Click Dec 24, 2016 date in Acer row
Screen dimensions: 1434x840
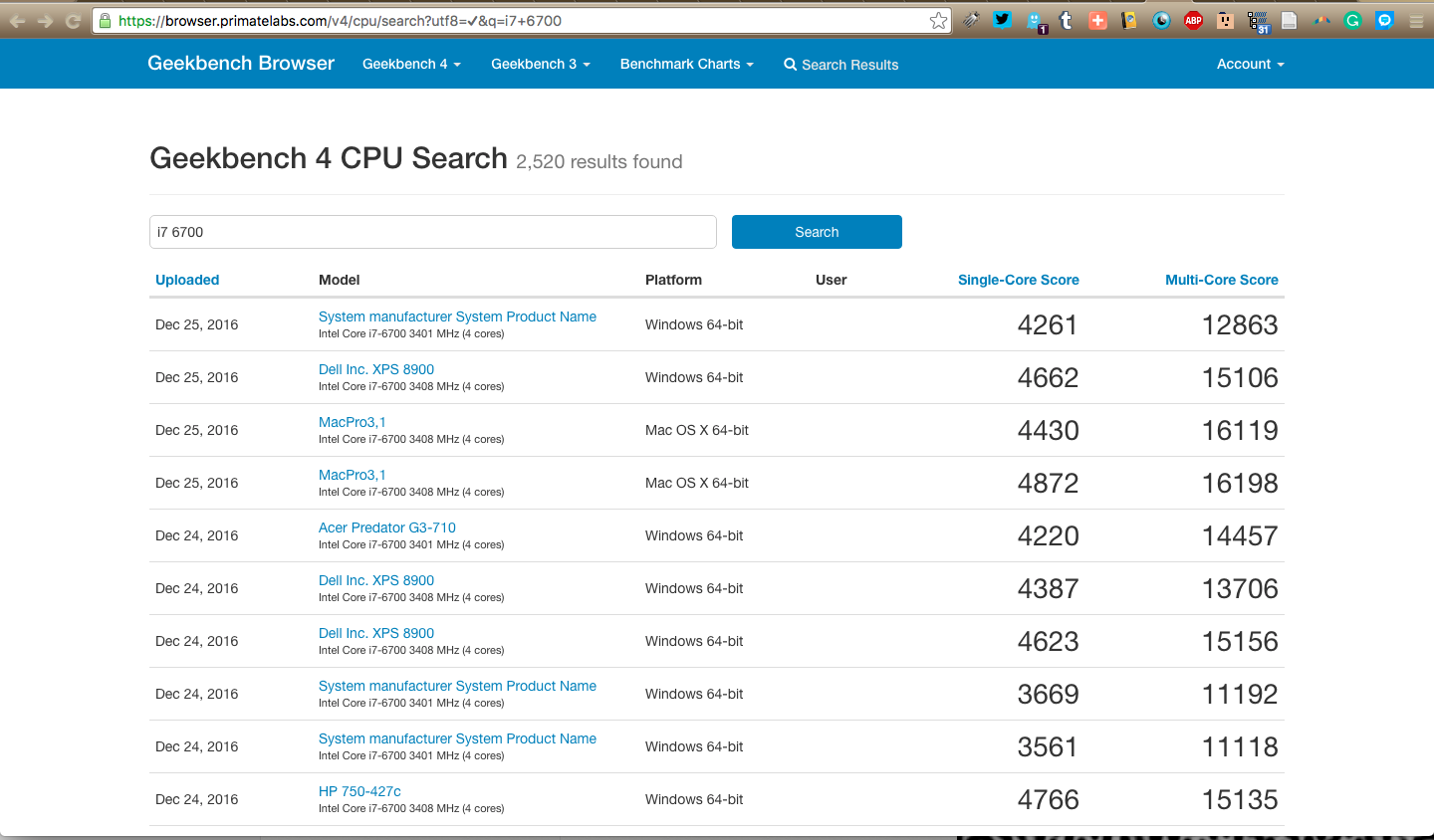[x=197, y=535]
